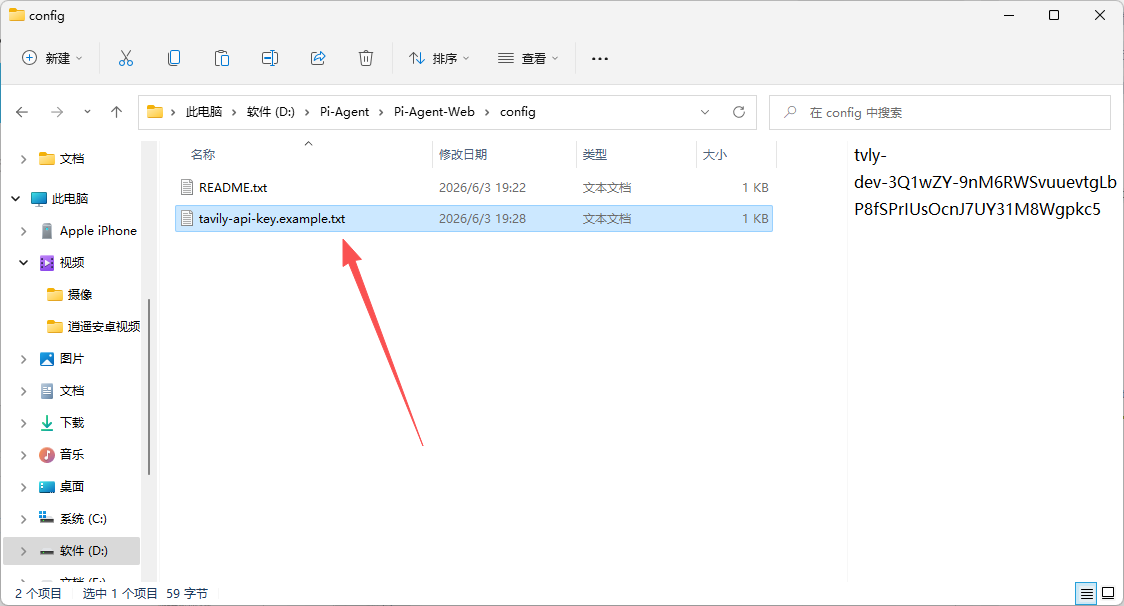Click the 2026/6/3 19:22 date cell

pos(482,188)
